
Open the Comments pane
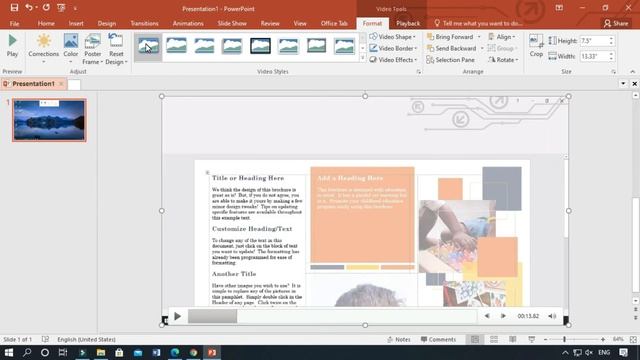(x=438, y=339)
